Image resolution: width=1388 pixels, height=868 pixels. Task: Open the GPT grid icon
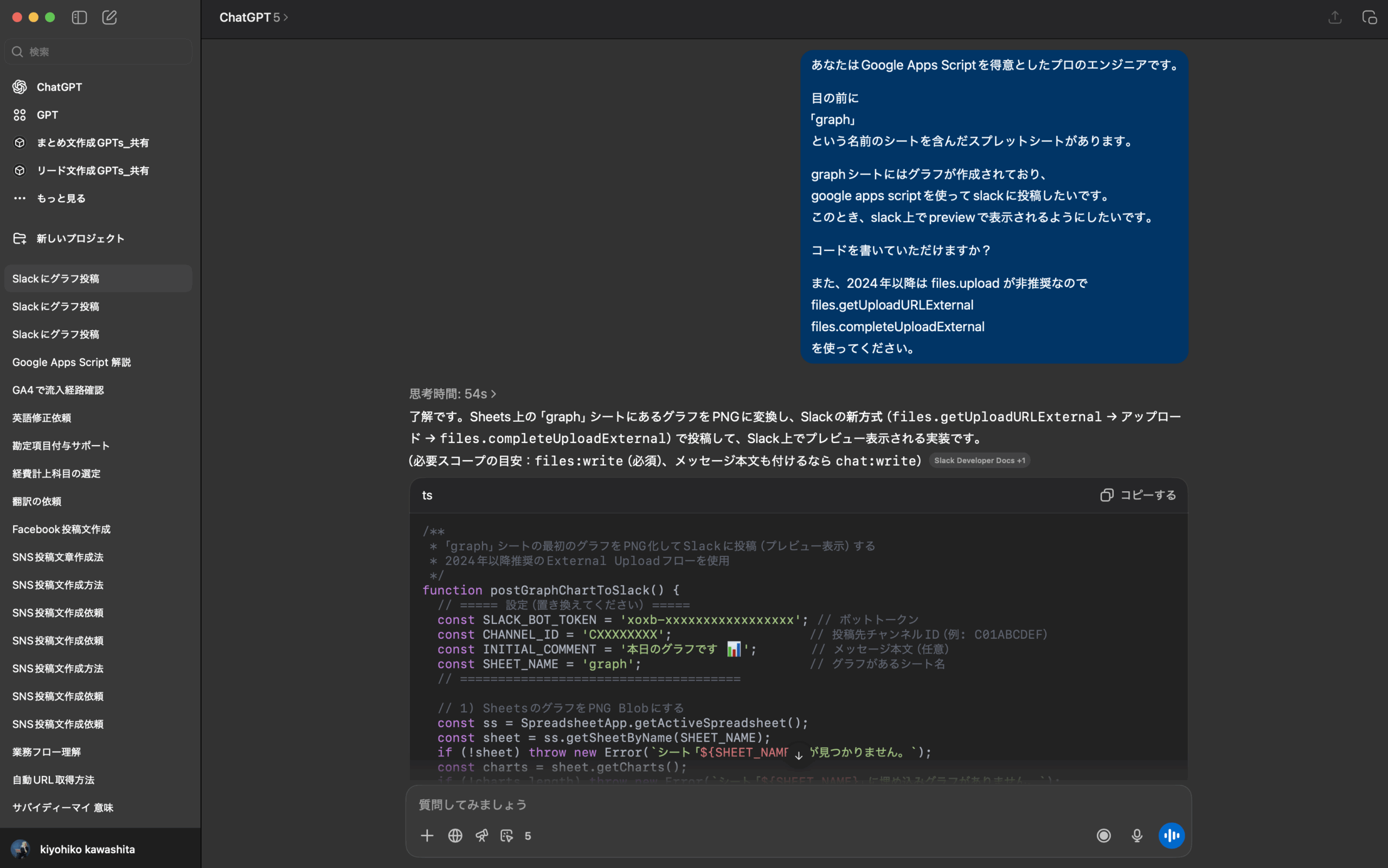coord(20,115)
